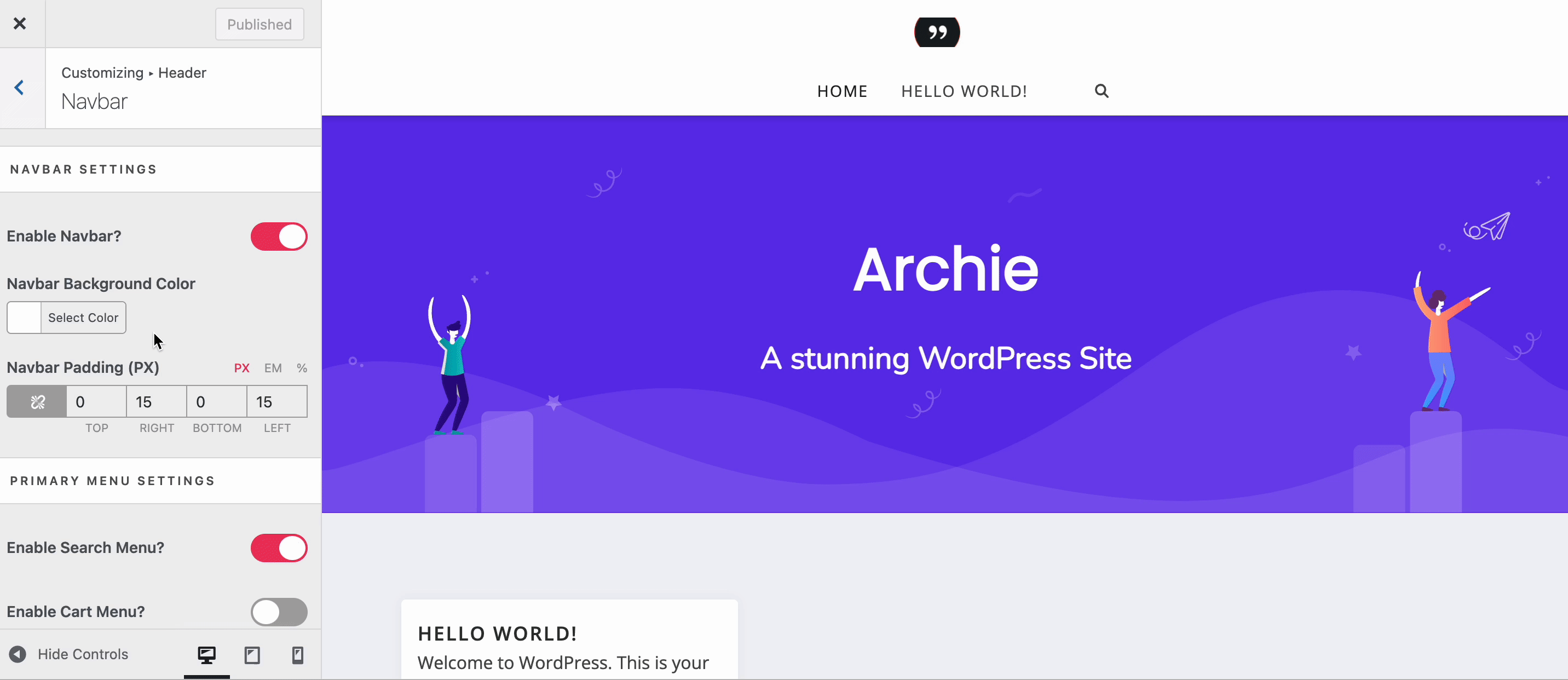This screenshot has width=1568, height=680.
Task: Select EM unit for Navbar Padding
Action: click(x=272, y=367)
